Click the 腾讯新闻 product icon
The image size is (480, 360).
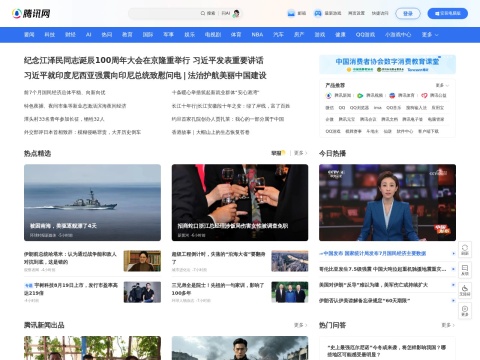coord(329,95)
